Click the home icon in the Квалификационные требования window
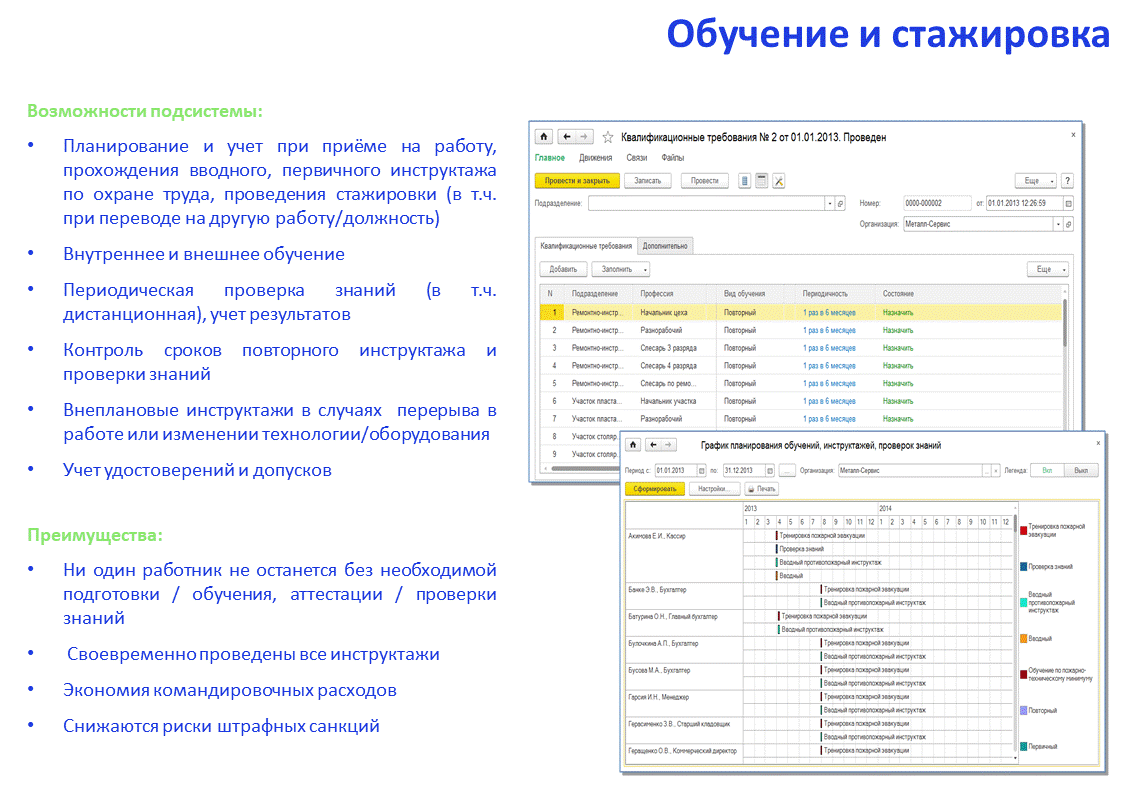This screenshot has width=1123, height=794. coord(544,137)
